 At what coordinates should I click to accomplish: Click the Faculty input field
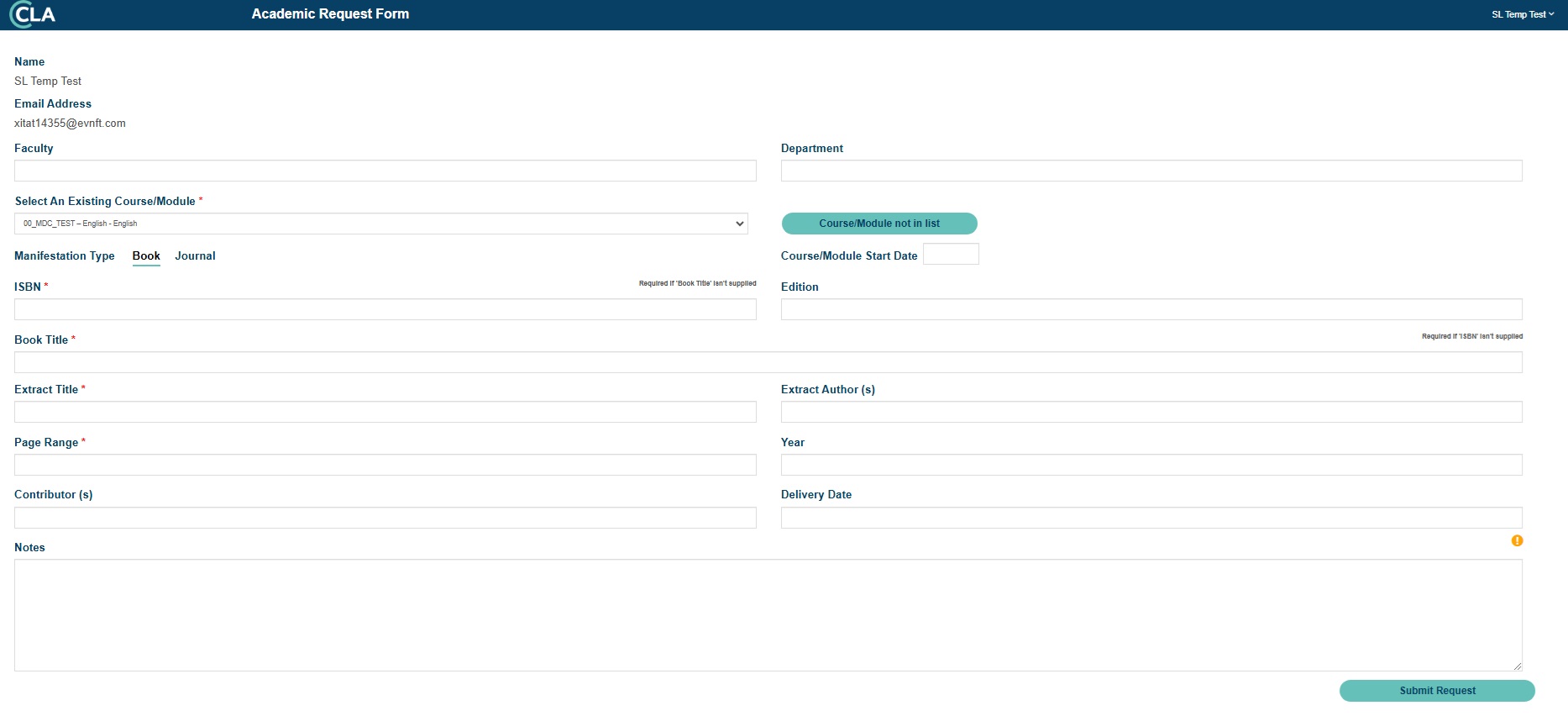point(385,171)
